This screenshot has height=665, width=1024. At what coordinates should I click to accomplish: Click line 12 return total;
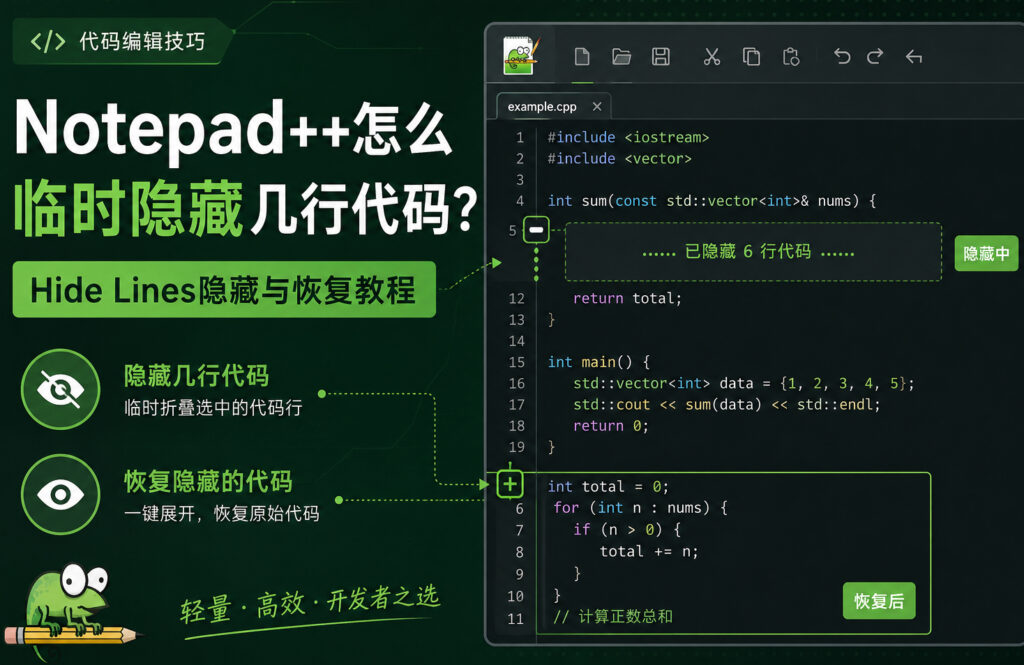point(627,299)
